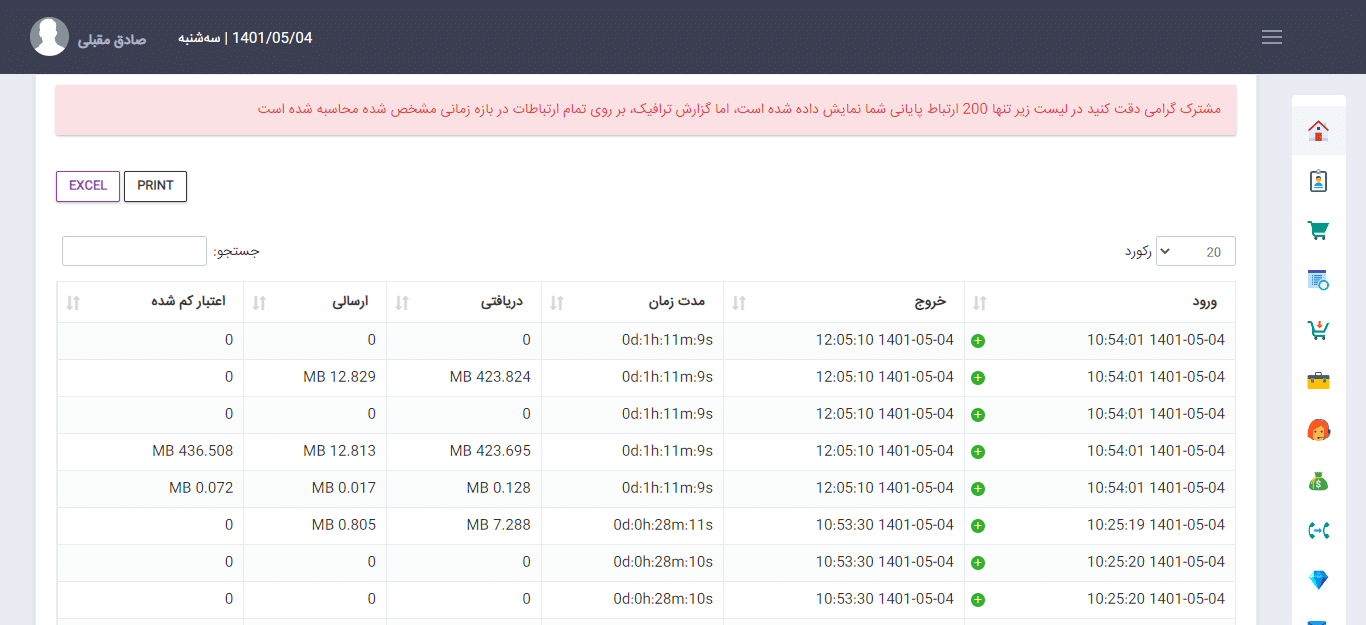Click the EXCEL export button
This screenshot has height=625, width=1366.
pos(88,186)
